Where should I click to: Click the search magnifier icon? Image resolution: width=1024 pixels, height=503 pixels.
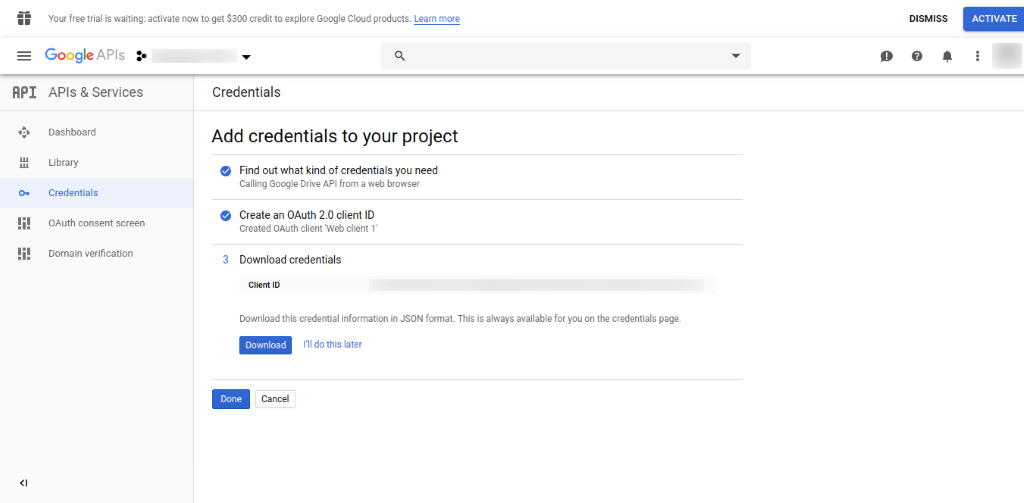[400, 56]
